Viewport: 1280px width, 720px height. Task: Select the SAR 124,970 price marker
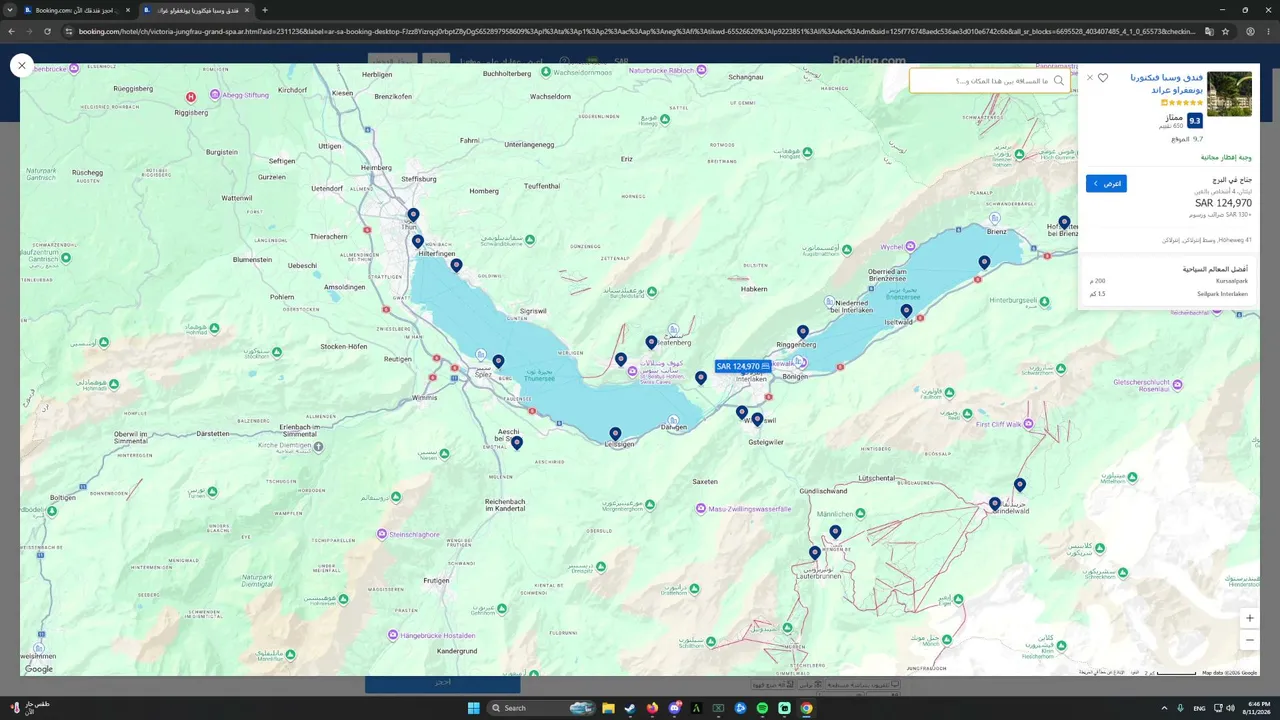tap(743, 366)
